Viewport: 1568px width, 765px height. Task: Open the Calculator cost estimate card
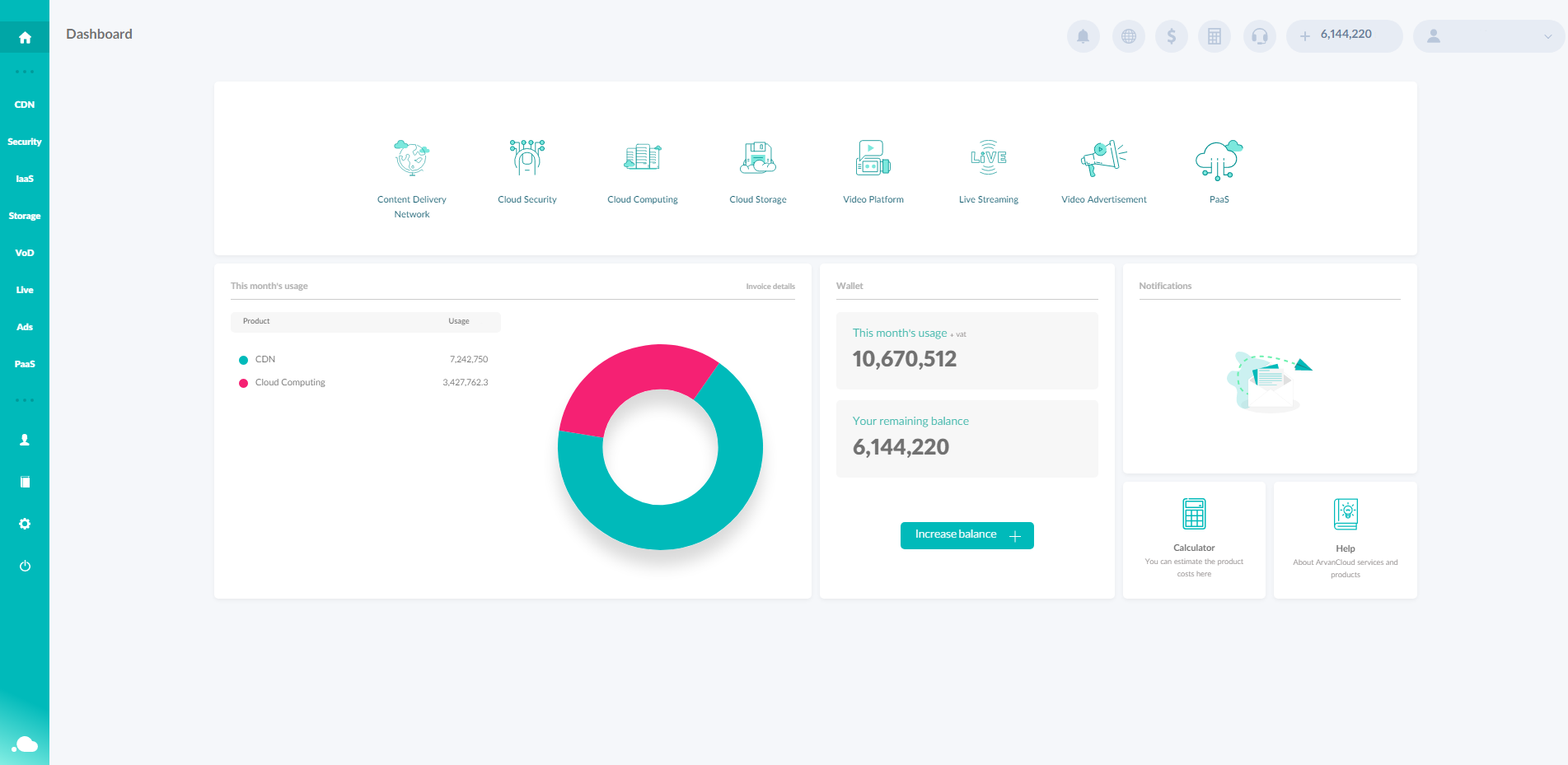coord(1194,539)
